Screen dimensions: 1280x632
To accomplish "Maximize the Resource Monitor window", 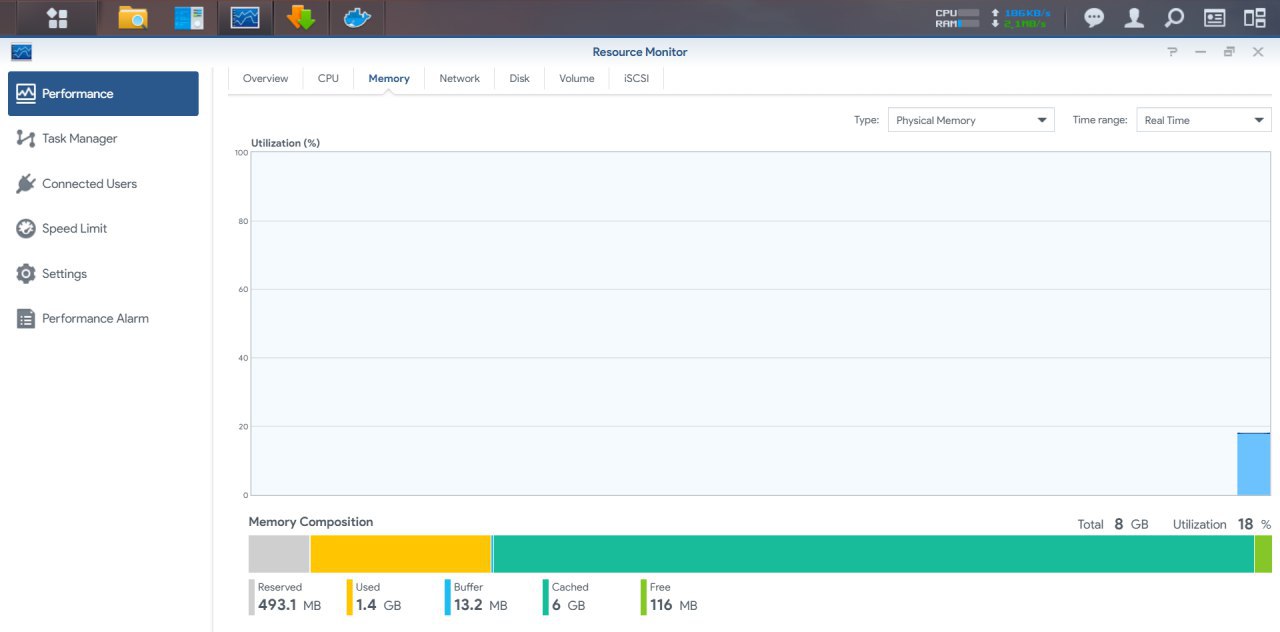I will coord(1229,52).
